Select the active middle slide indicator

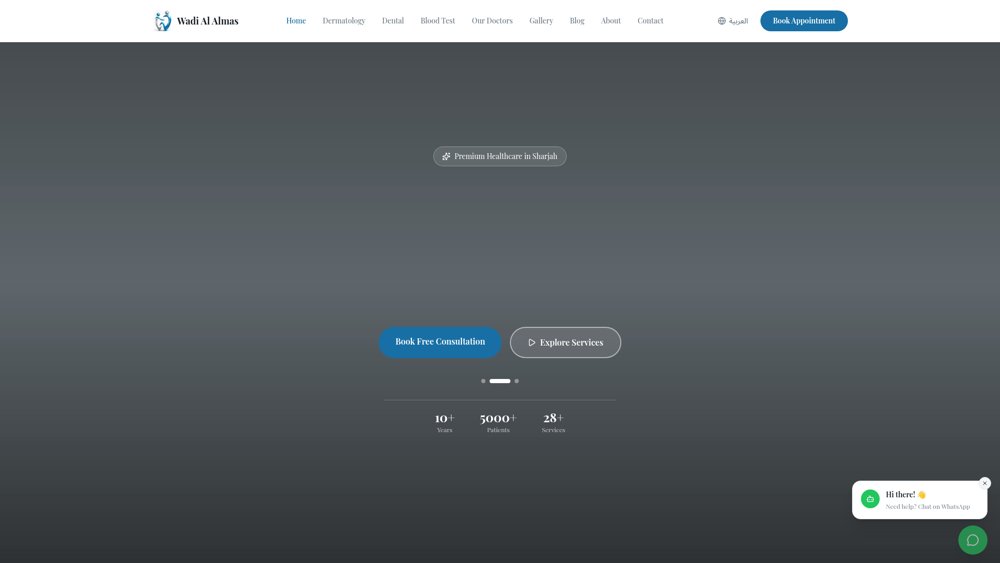[500, 381]
